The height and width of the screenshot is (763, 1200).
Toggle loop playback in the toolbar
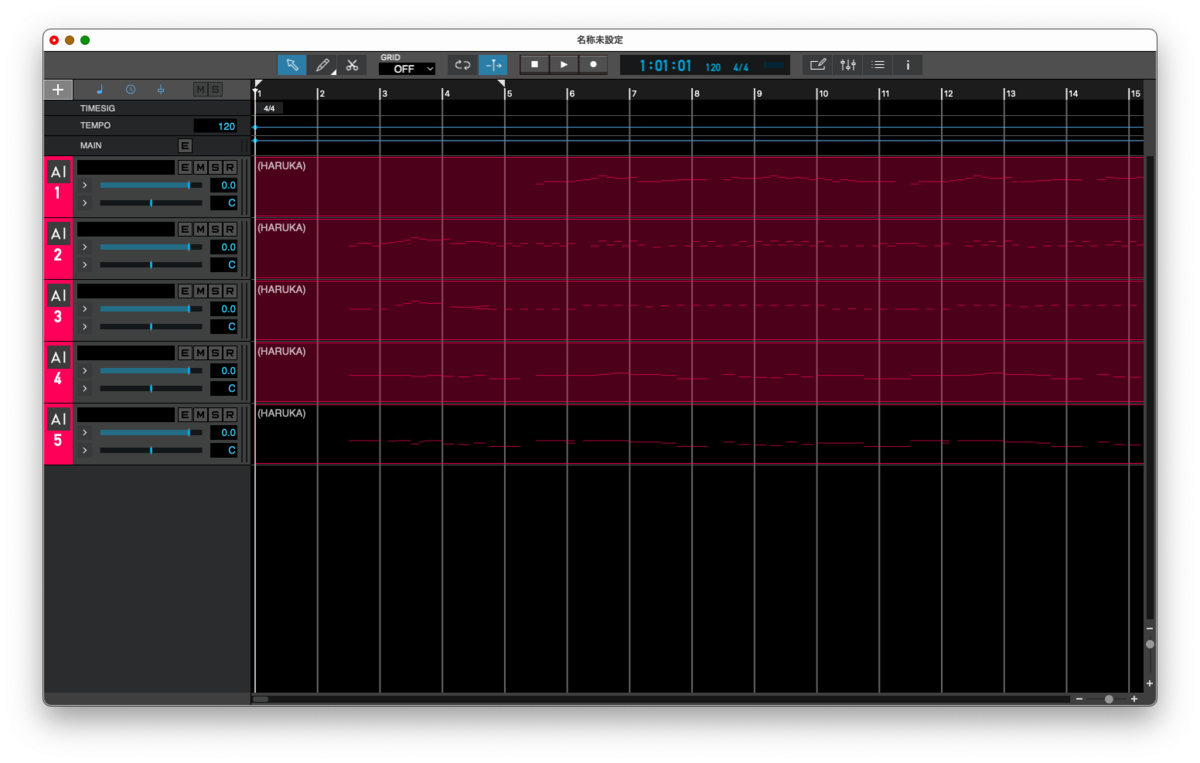point(462,65)
